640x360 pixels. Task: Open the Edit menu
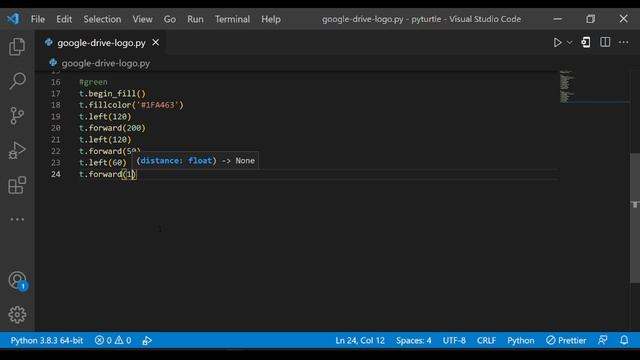[x=64, y=19]
